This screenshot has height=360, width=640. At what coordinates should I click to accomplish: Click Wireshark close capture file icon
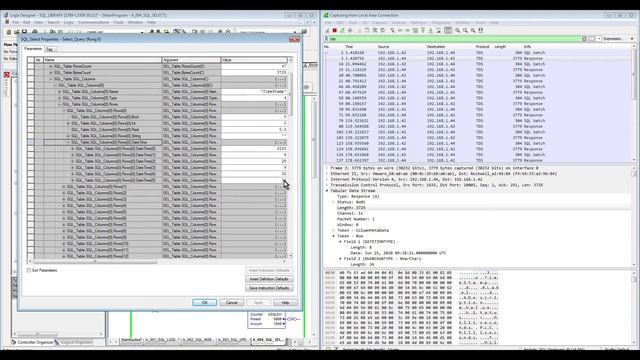(375, 31)
